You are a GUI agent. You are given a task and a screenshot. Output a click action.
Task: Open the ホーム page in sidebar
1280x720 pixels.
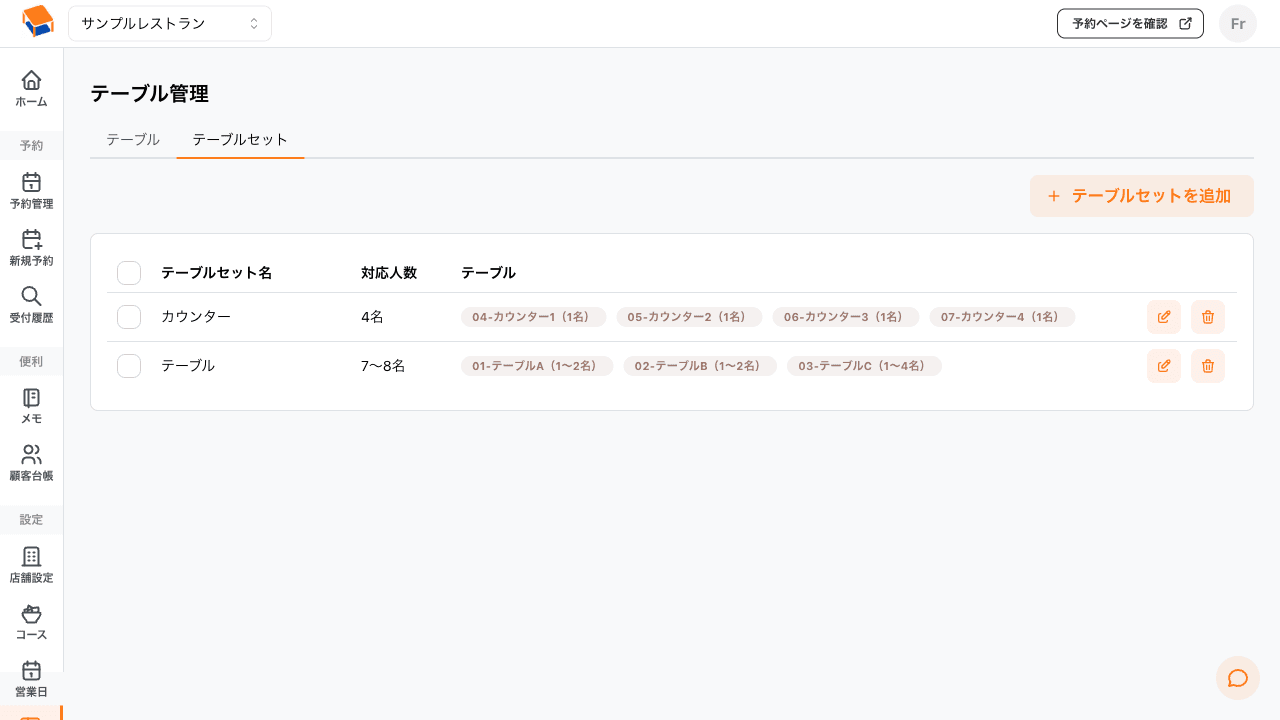click(x=31, y=88)
